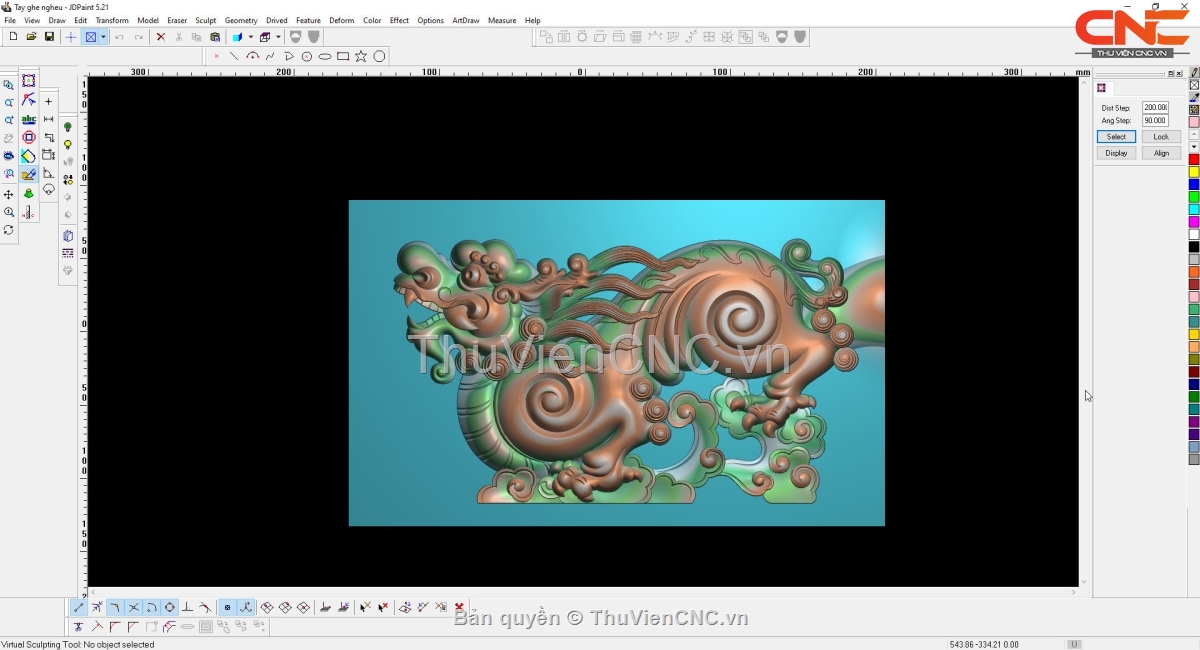Toggle the endpoint snap button

(x=79, y=607)
